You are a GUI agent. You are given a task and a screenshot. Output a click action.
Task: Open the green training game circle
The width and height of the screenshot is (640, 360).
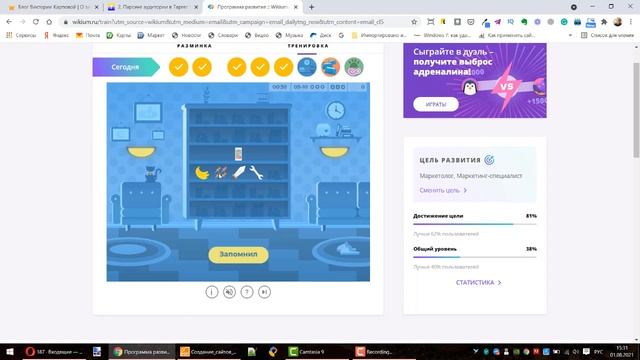[354, 67]
